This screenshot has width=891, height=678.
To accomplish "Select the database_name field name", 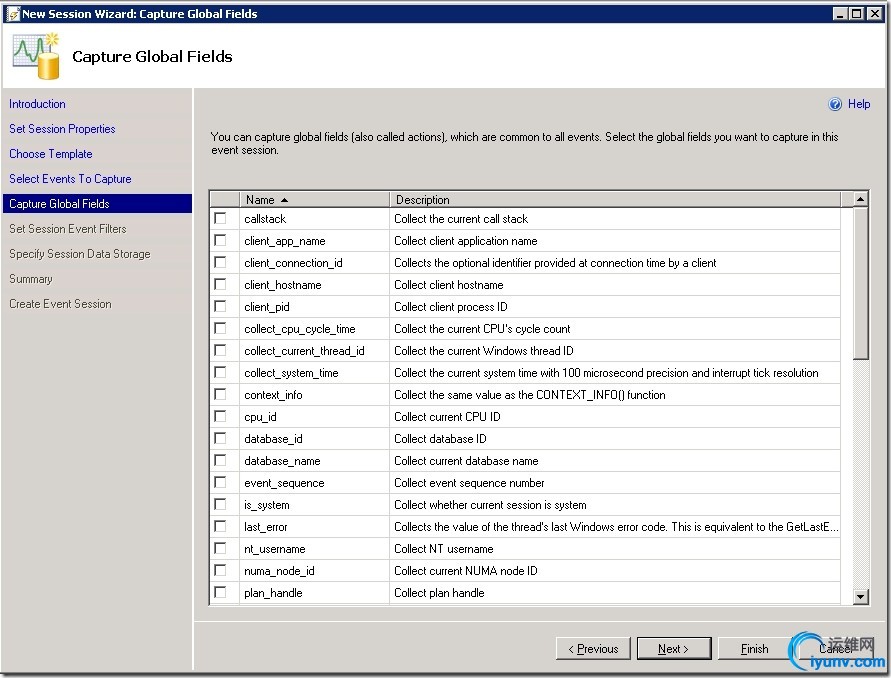I will [x=282, y=461].
